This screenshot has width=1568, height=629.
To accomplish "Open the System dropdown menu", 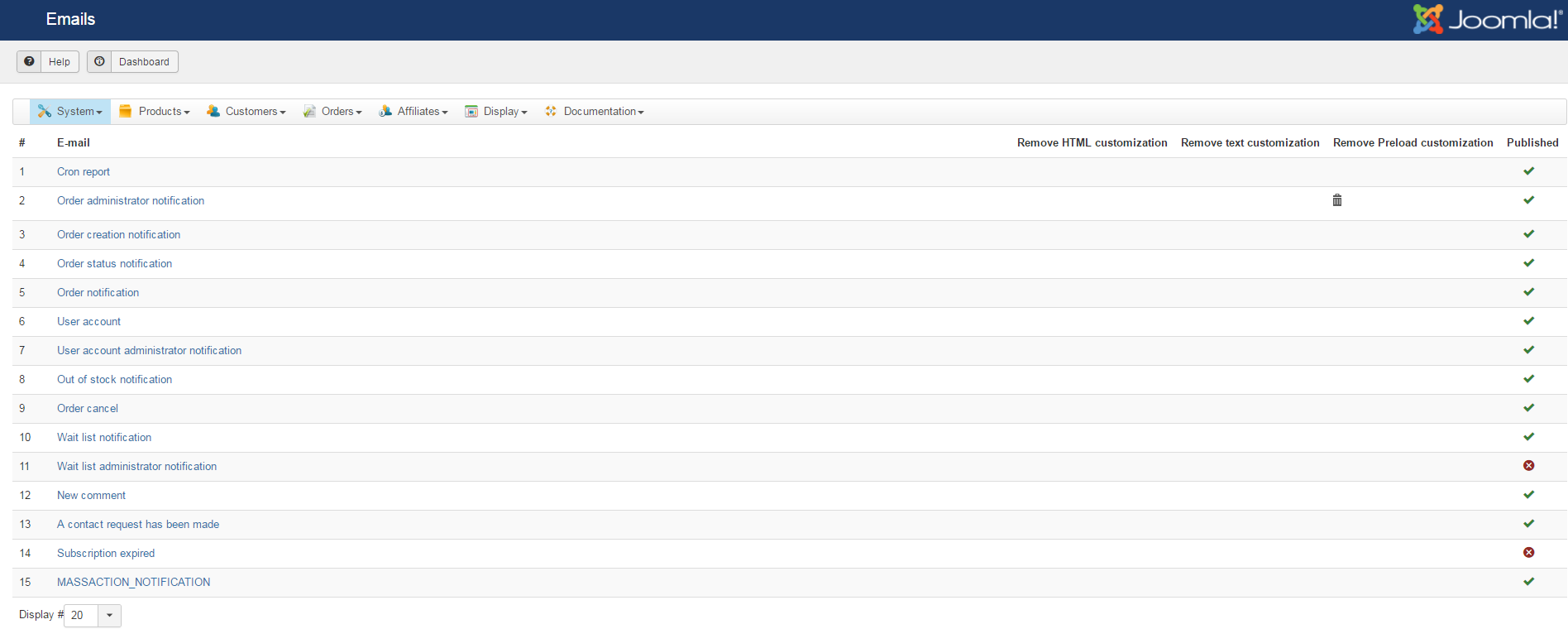I will [70, 111].
